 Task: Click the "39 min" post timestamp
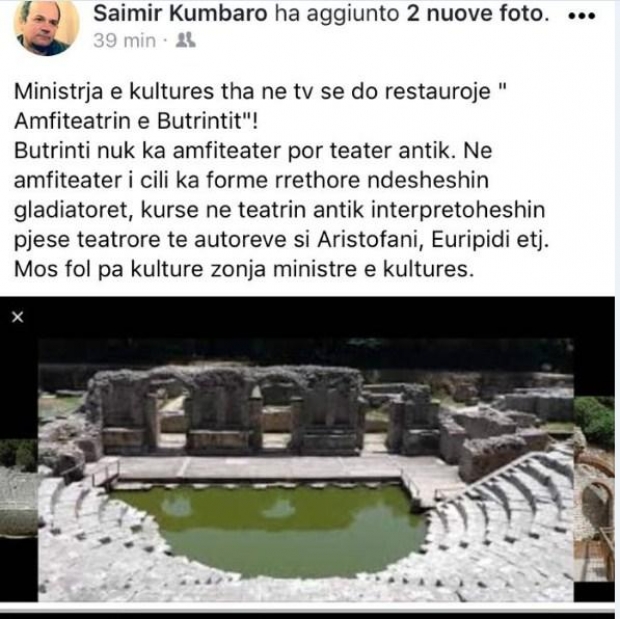(x=125, y=41)
